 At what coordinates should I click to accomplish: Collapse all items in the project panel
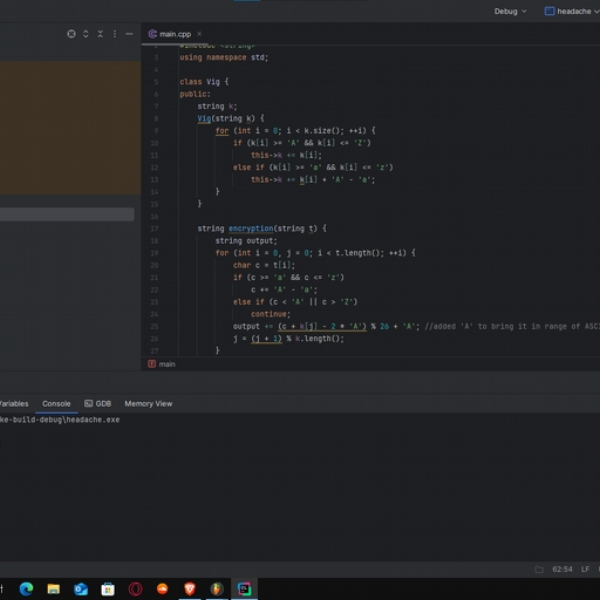[x=100, y=34]
